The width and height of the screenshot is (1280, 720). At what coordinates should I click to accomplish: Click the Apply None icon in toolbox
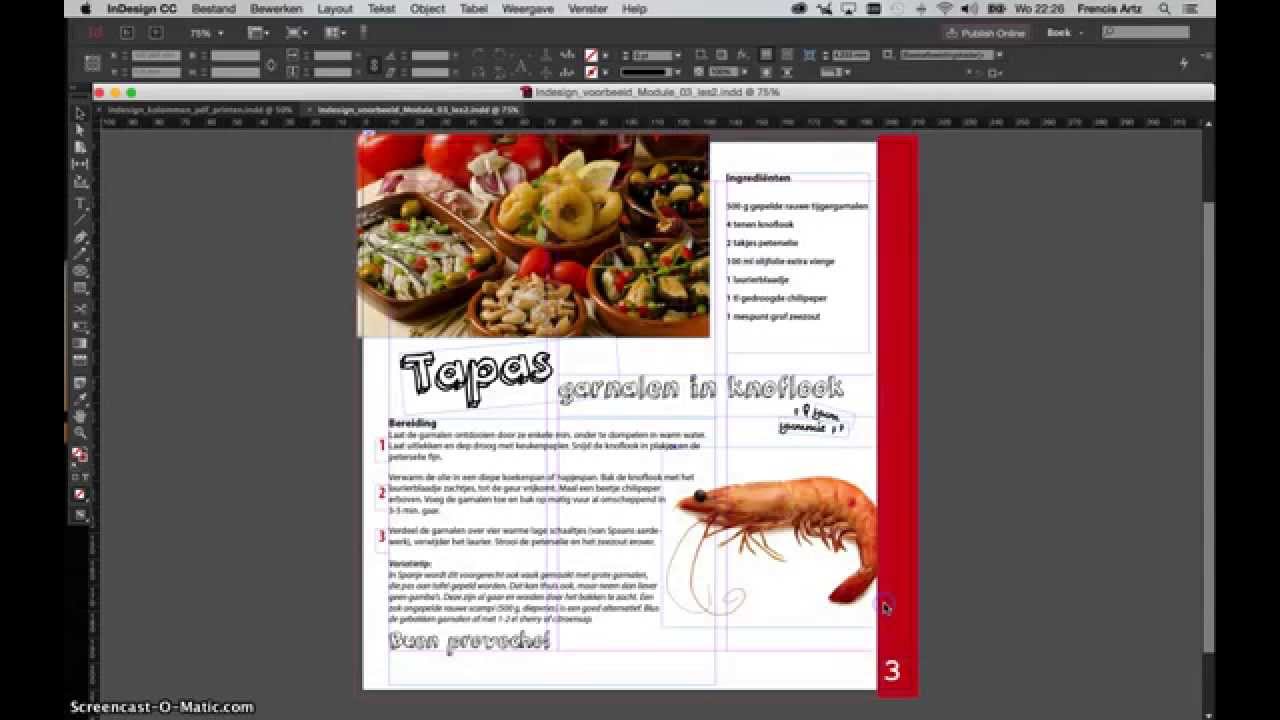pyautogui.click(x=80, y=494)
